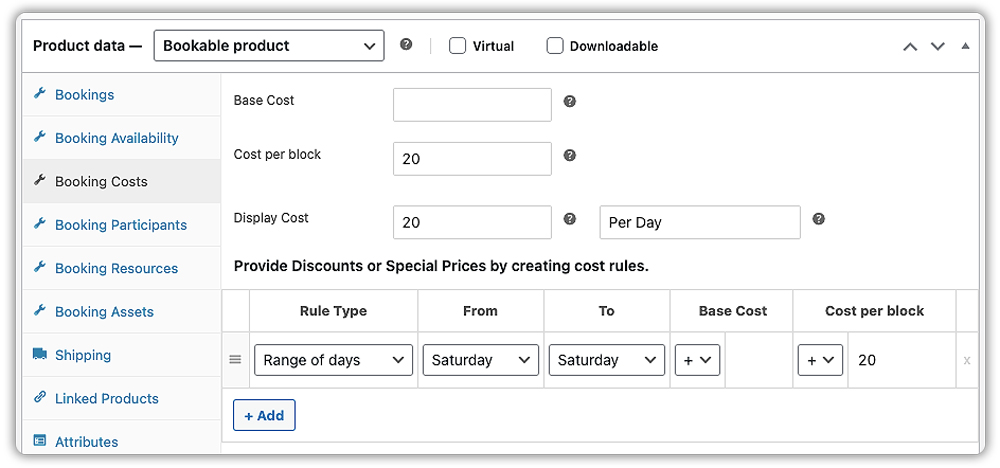1000x468 pixels.
Task: Open the Range of days rule type dropdown
Action: click(x=333, y=360)
